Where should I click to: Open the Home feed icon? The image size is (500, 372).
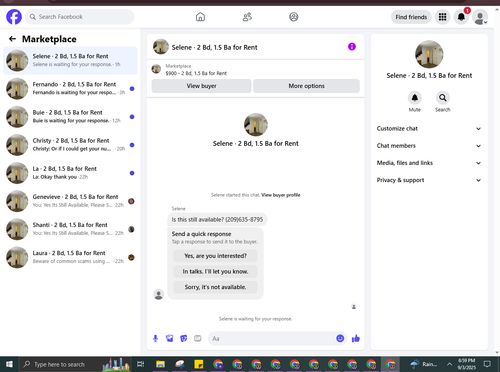pos(200,17)
